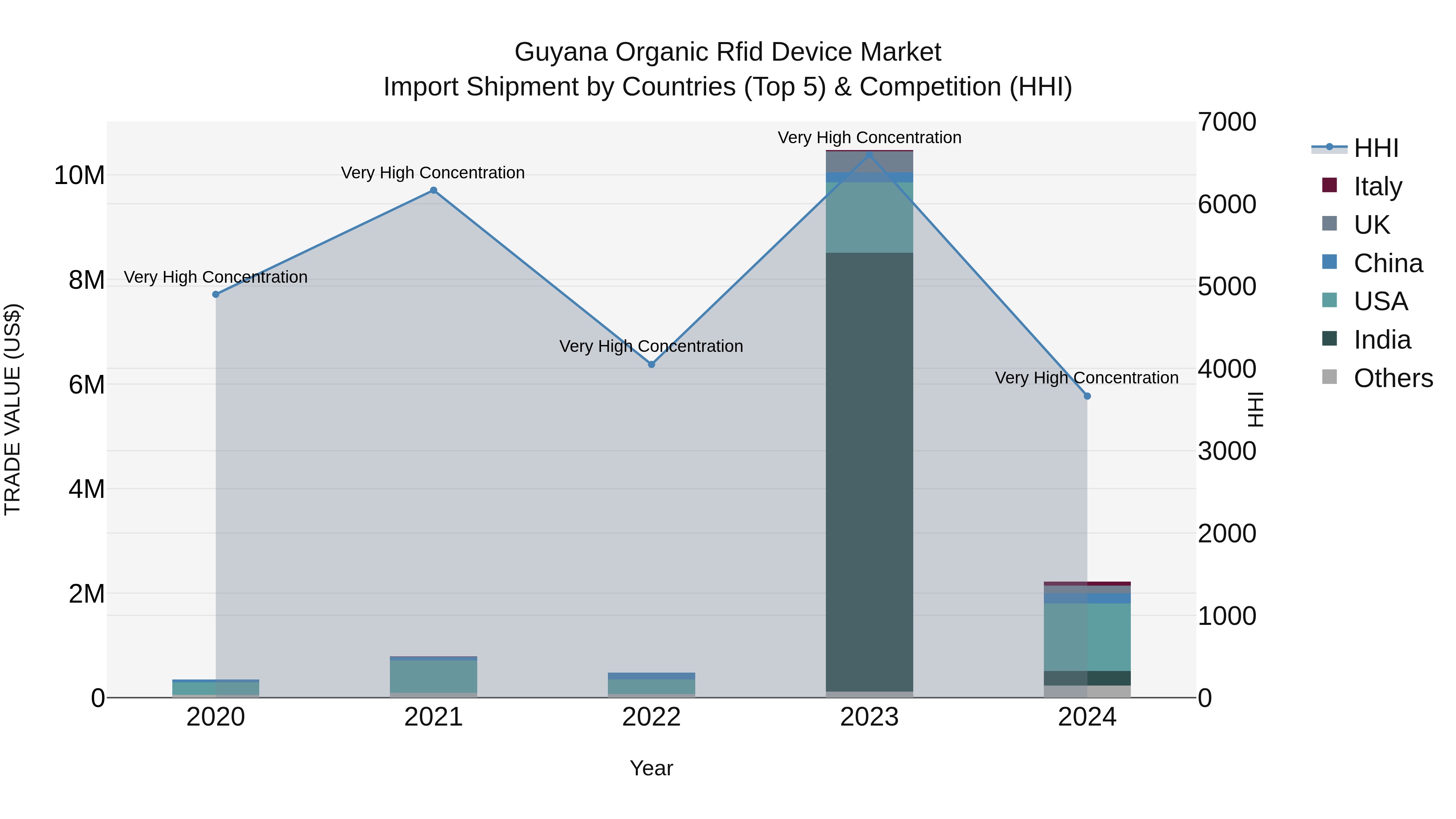Click the 2020 x-axis label
The height and width of the screenshot is (819, 1456).
pyautogui.click(x=215, y=717)
